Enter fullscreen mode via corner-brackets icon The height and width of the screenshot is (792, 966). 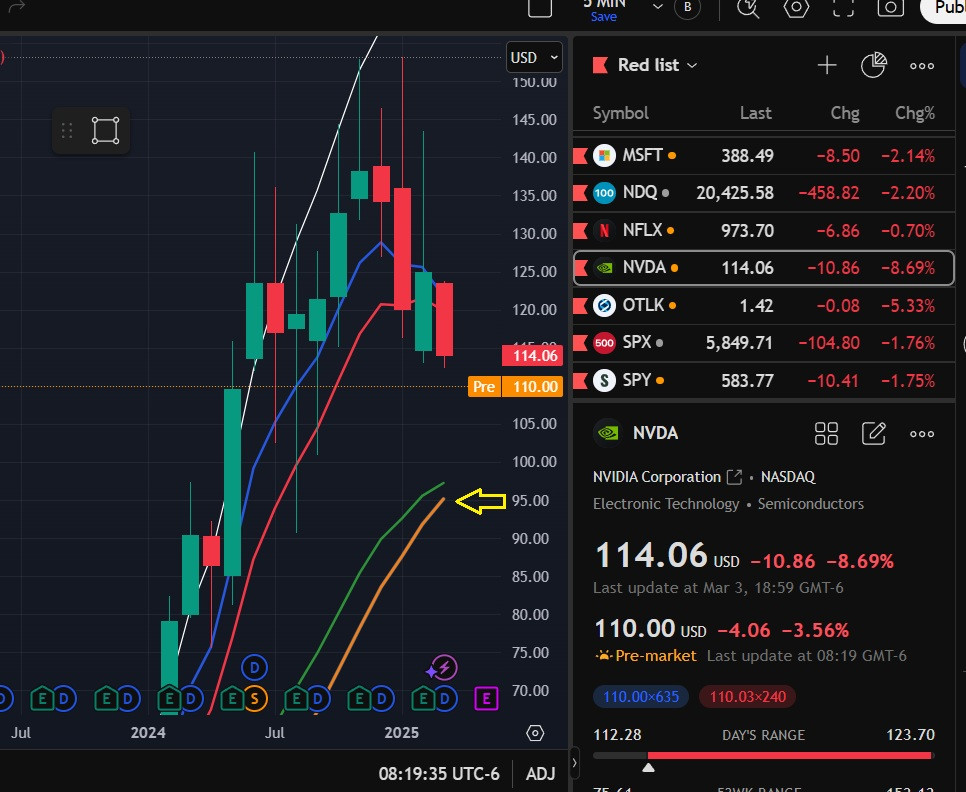[843, 7]
